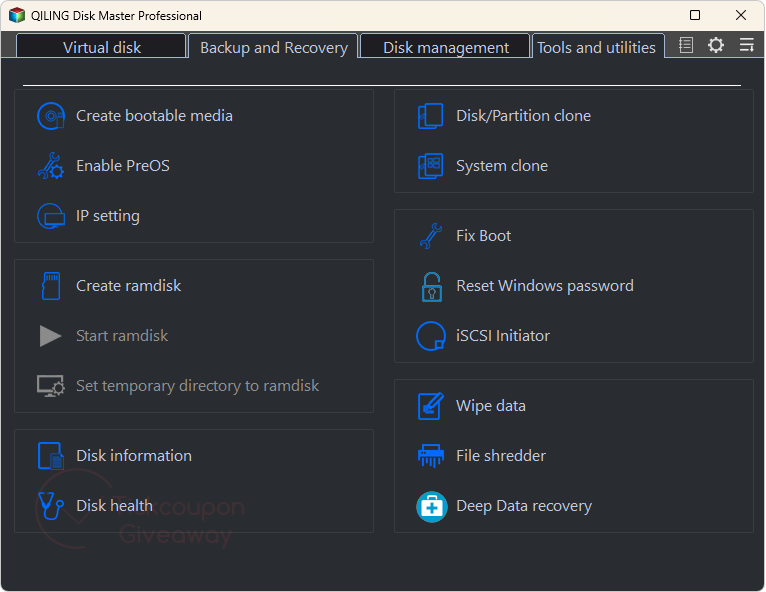
Task: View Disk information label
Action: (x=134, y=455)
